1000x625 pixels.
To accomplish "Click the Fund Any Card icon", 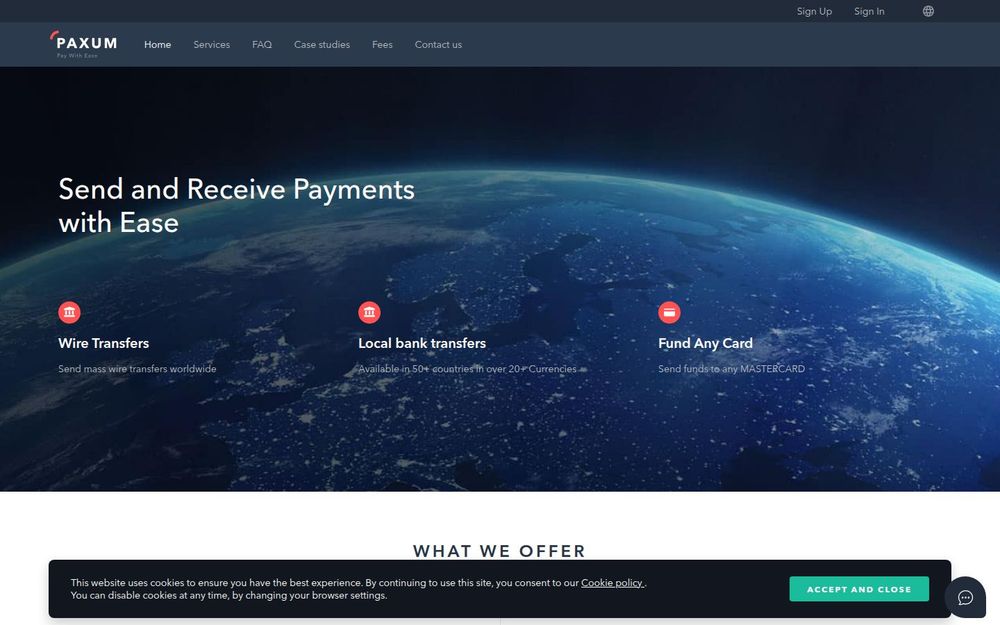I will pyautogui.click(x=669, y=312).
